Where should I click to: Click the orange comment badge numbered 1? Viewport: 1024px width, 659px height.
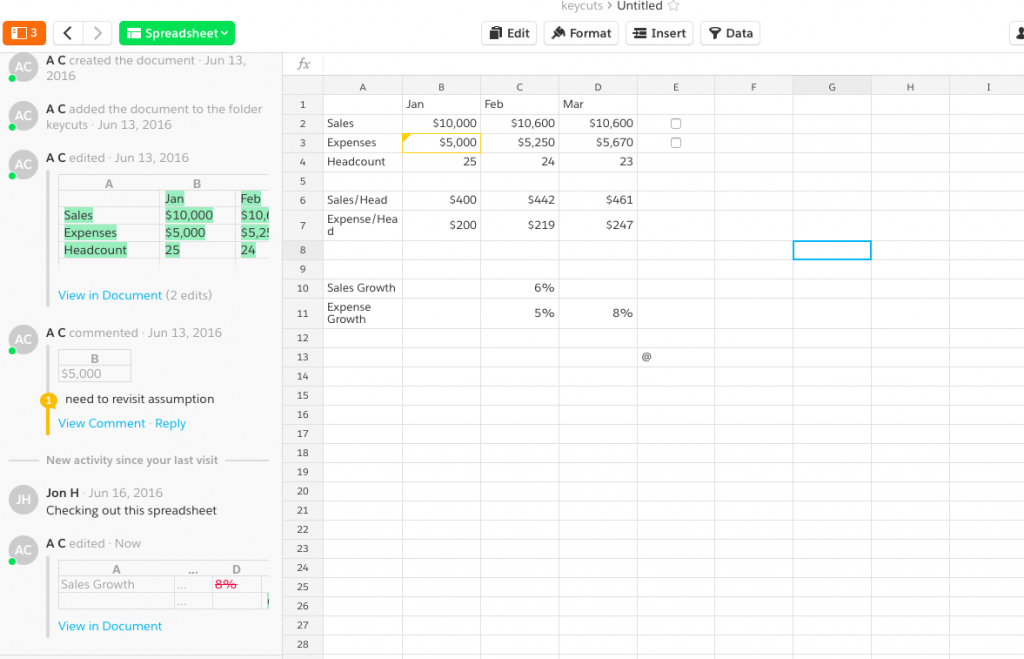tap(46, 401)
